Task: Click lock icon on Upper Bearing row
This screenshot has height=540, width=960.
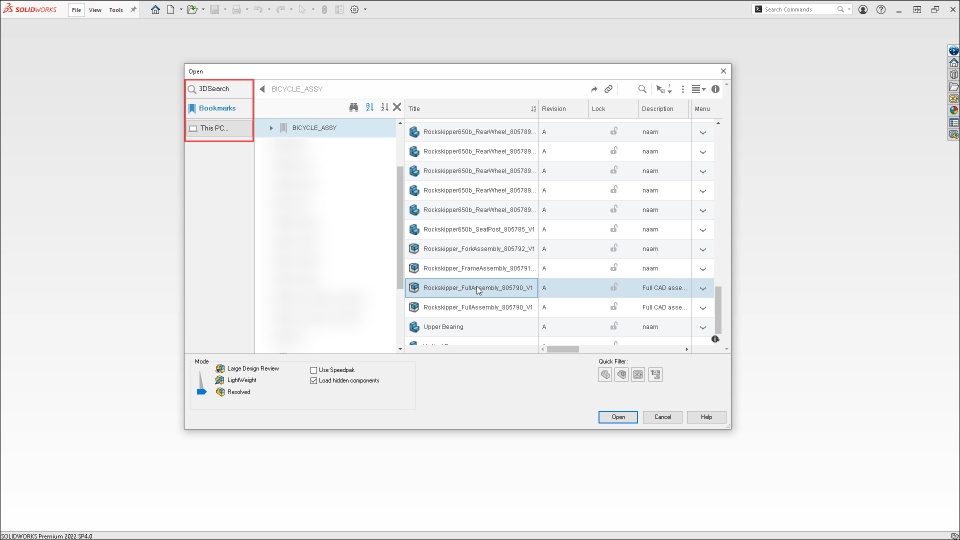Action: point(613,326)
